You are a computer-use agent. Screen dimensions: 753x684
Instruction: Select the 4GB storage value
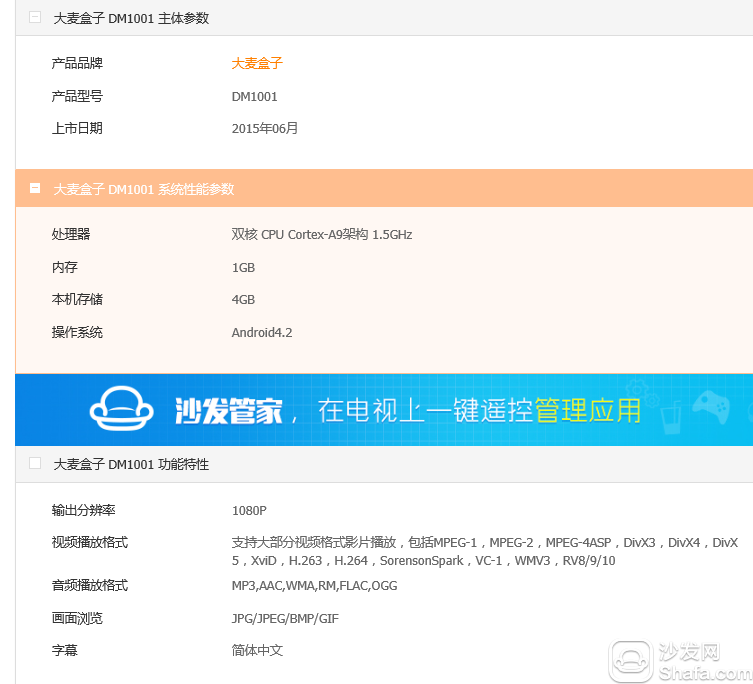click(x=243, y=300)
